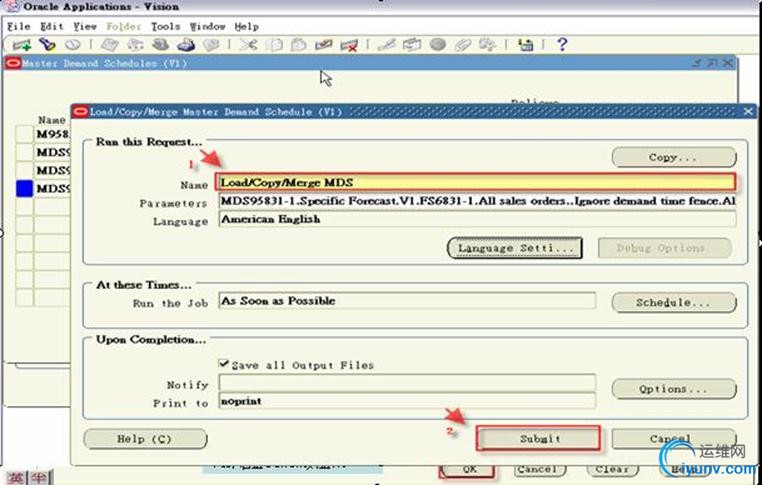
Task: Close the Load/Copy/Merge dialog
Action: (748, 112)
